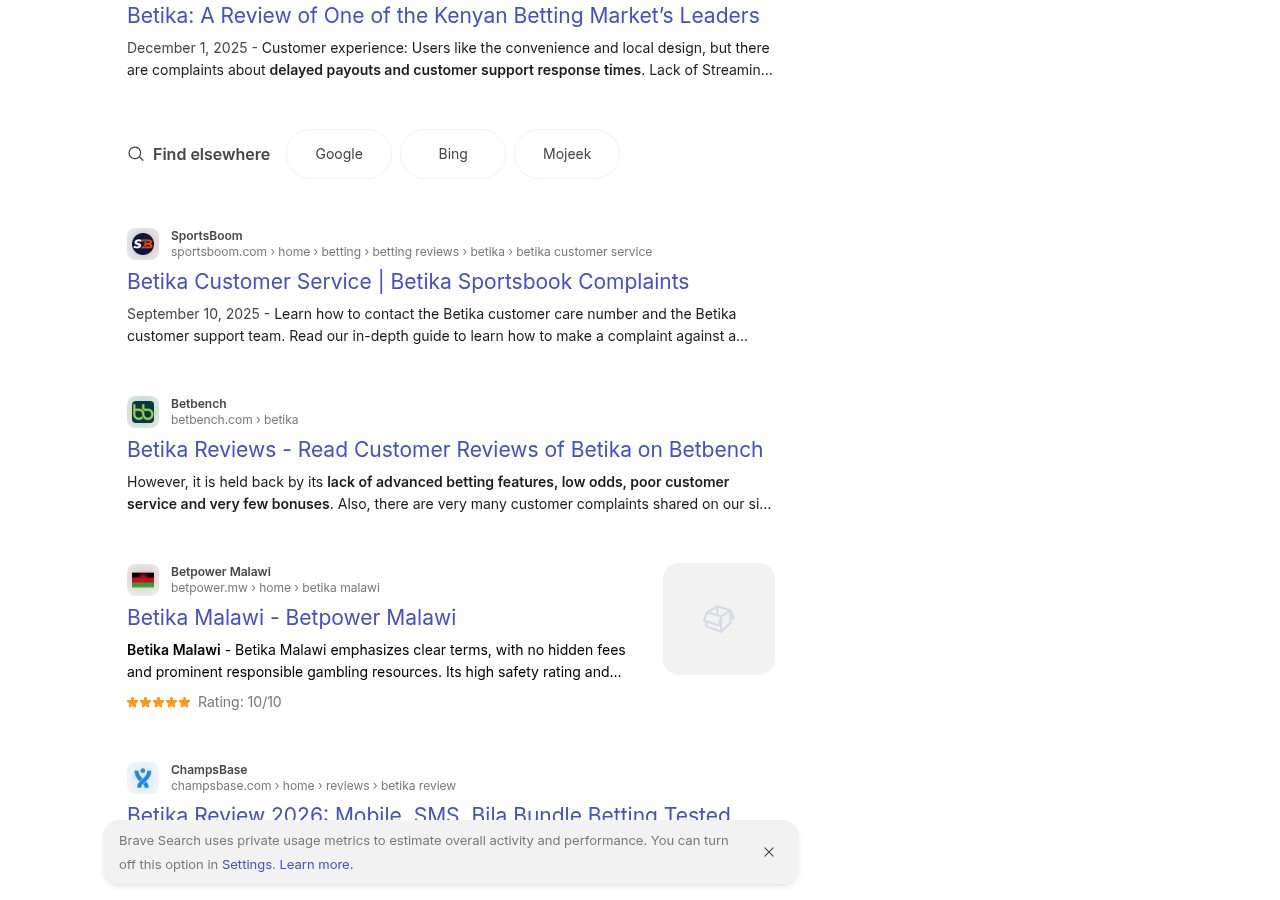The width and height of the screenshot is (1280, 900).
Task: Open Betika Customer Service Sportsbook Complaints result
Action: [408, 282]
